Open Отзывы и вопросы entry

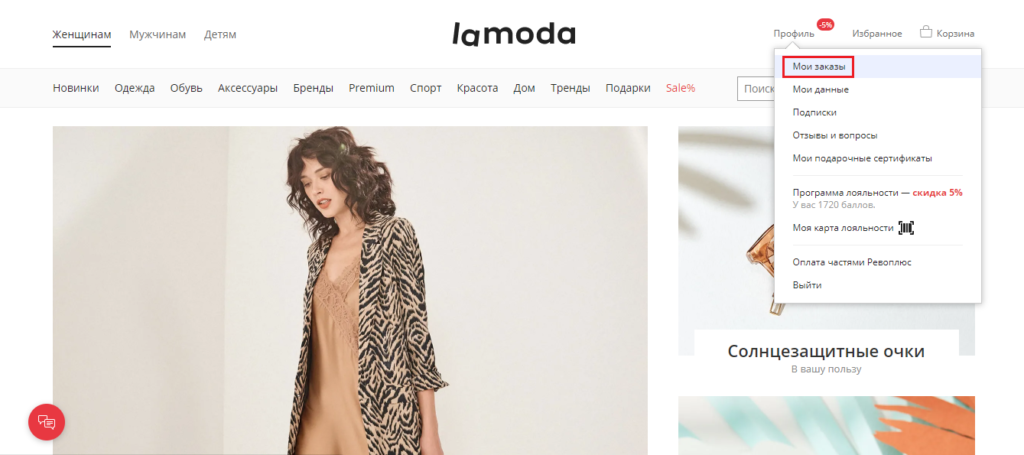[x=835, y=135]
